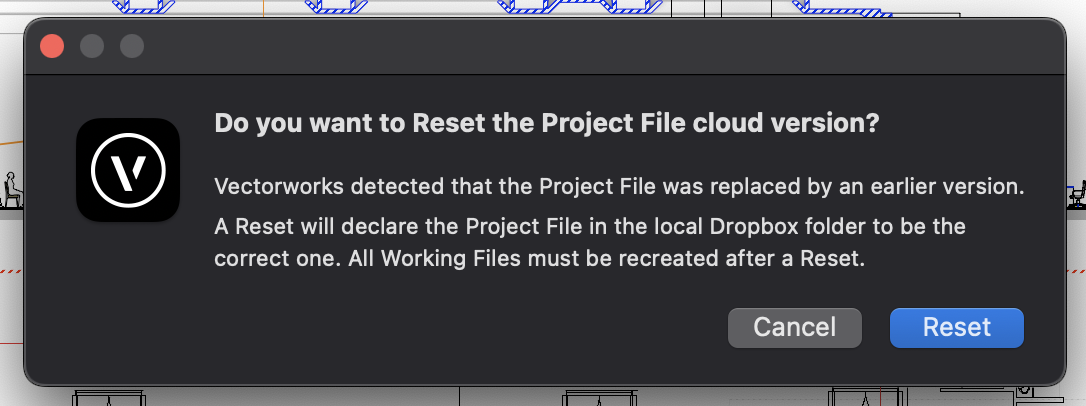Click the red dashed line left of dialog
This screenshot has width=1086, height=406.
pos(10,271)
